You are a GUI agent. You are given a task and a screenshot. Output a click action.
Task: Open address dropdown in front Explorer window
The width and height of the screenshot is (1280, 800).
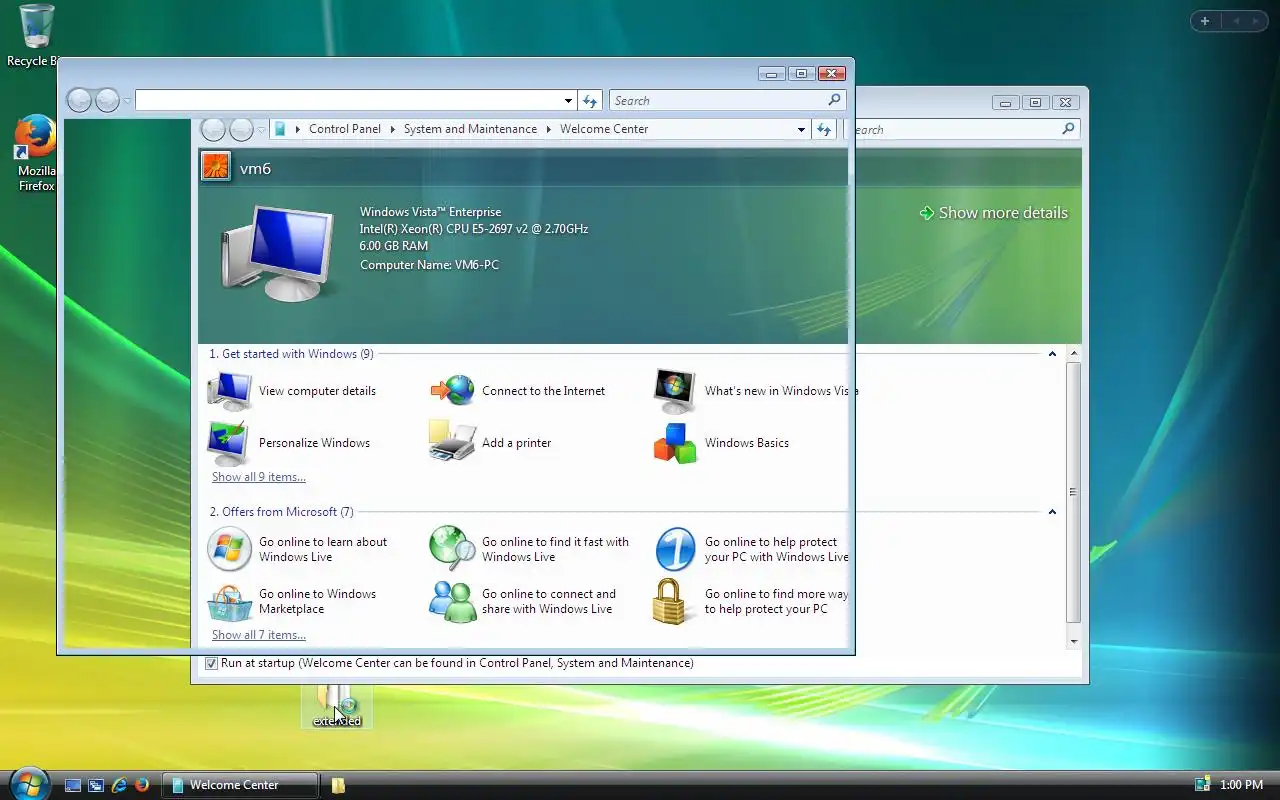point(568,101)
